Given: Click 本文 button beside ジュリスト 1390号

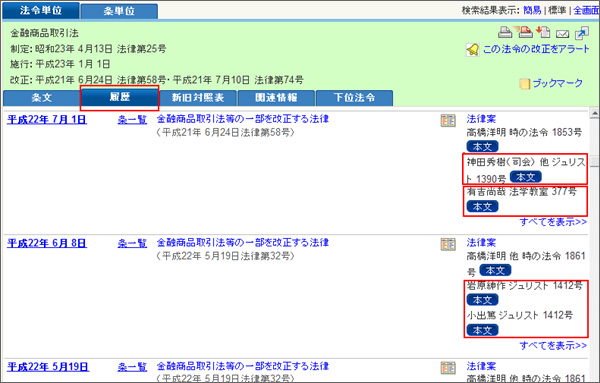Looking at the screenshot, I should click(525, 177).
